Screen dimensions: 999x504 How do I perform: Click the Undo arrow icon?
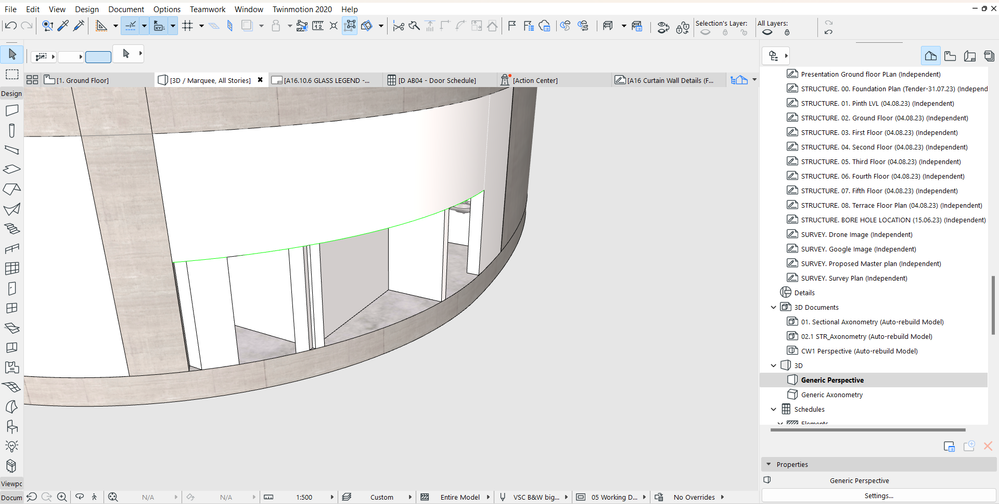(x=10, y=25)
